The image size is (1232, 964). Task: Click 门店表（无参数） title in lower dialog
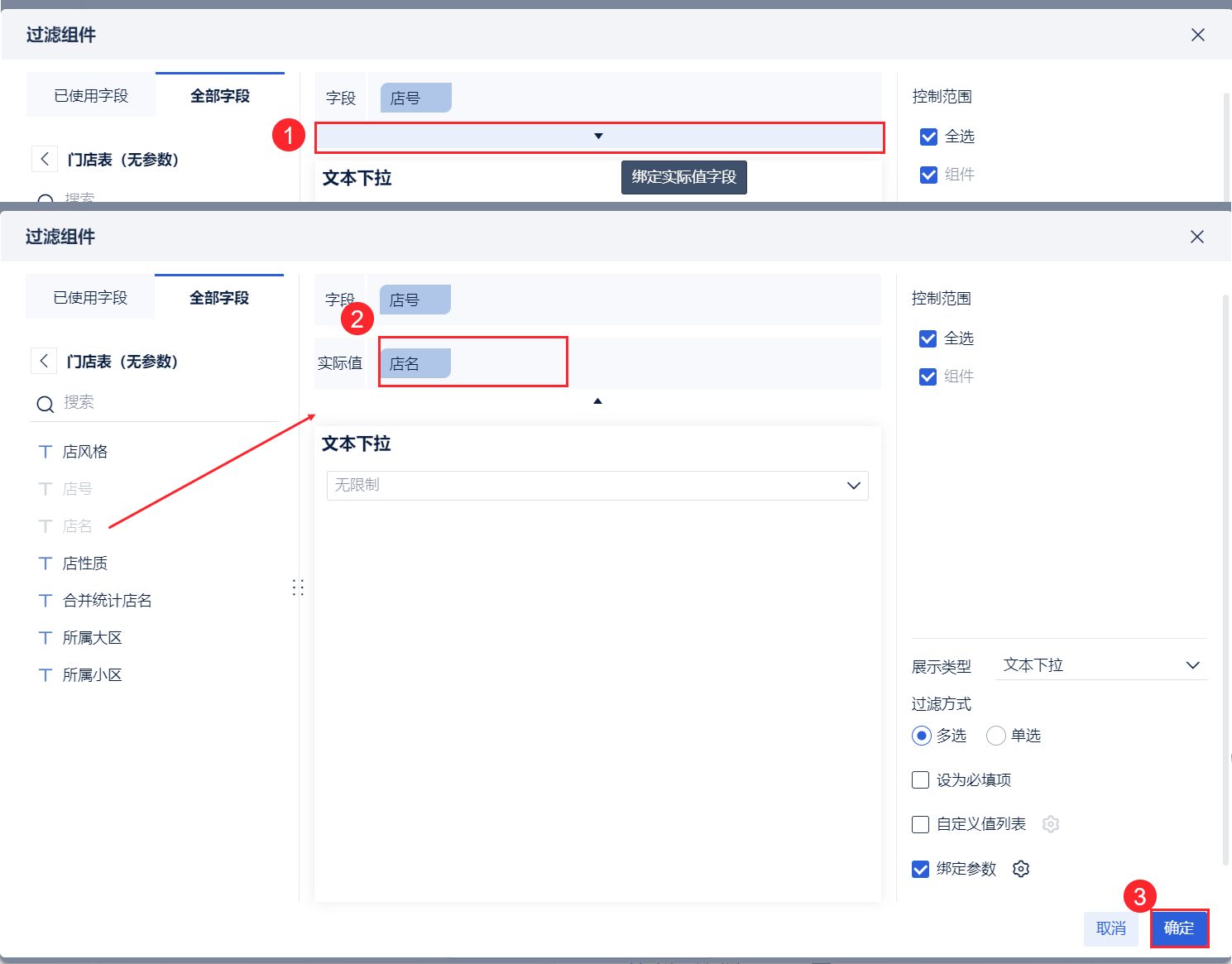click(x=122, y=361)
